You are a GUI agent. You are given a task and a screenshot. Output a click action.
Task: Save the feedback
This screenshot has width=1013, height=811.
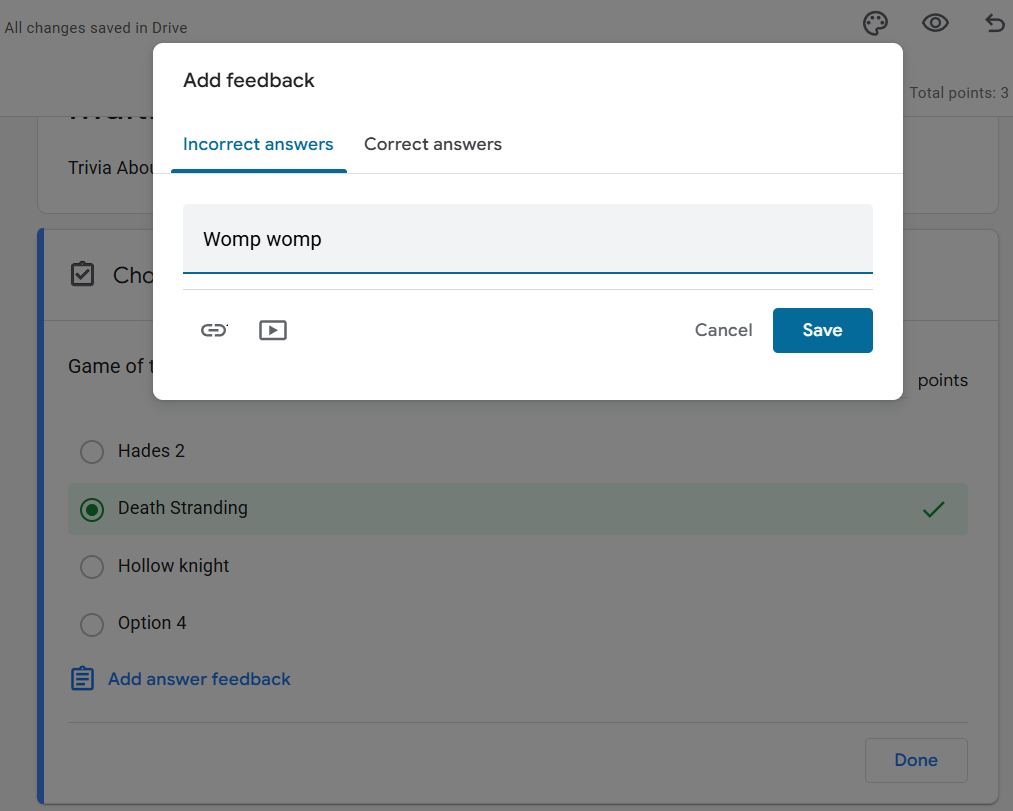pyautogui.click(x=822, y=330)
